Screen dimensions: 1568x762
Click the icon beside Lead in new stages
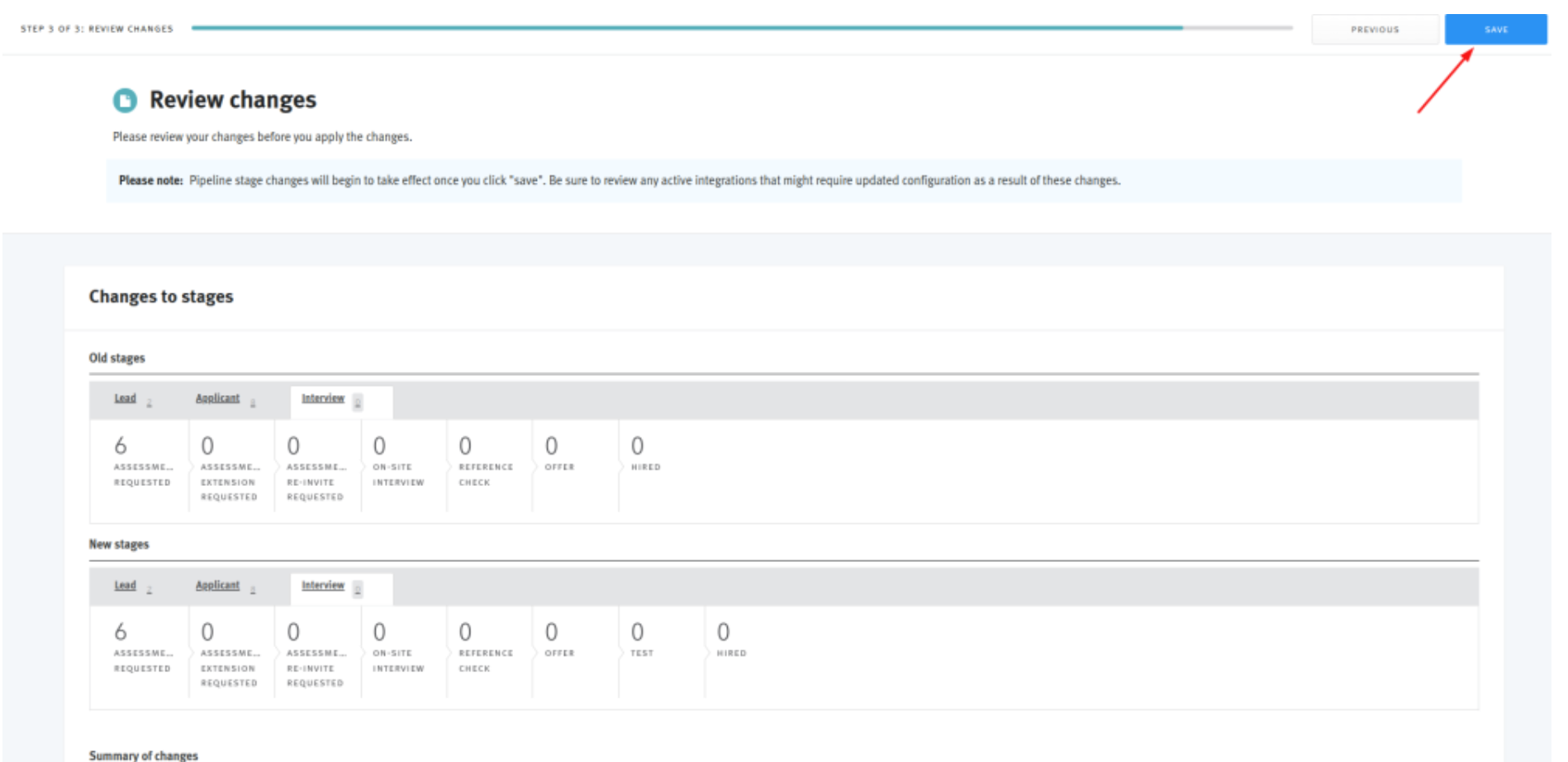point(150,588)
